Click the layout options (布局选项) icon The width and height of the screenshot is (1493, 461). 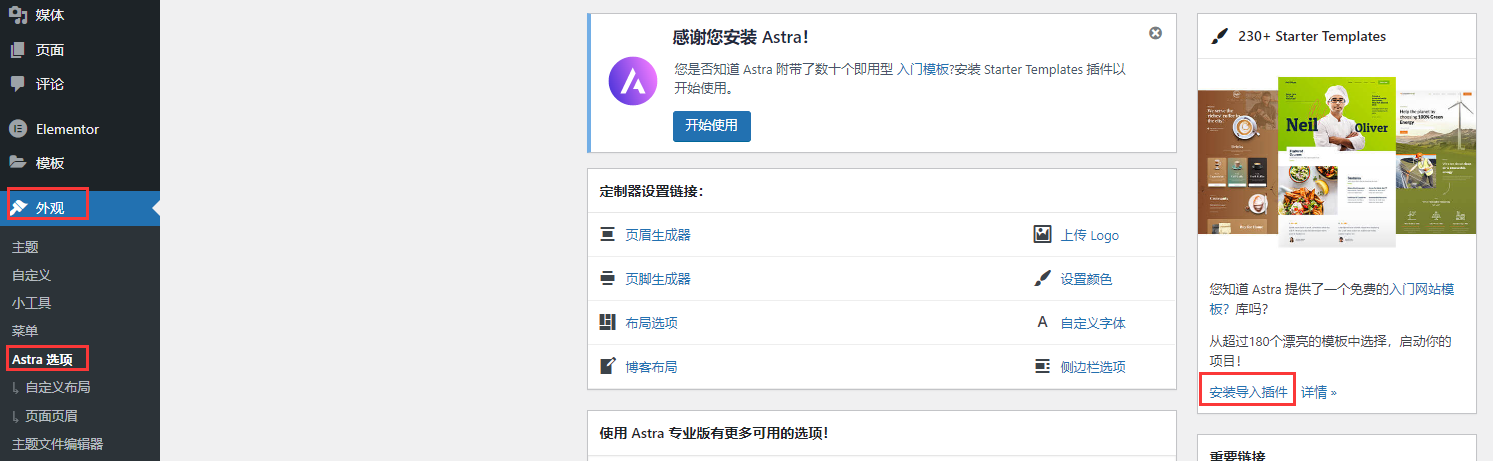tap(607, 322)
